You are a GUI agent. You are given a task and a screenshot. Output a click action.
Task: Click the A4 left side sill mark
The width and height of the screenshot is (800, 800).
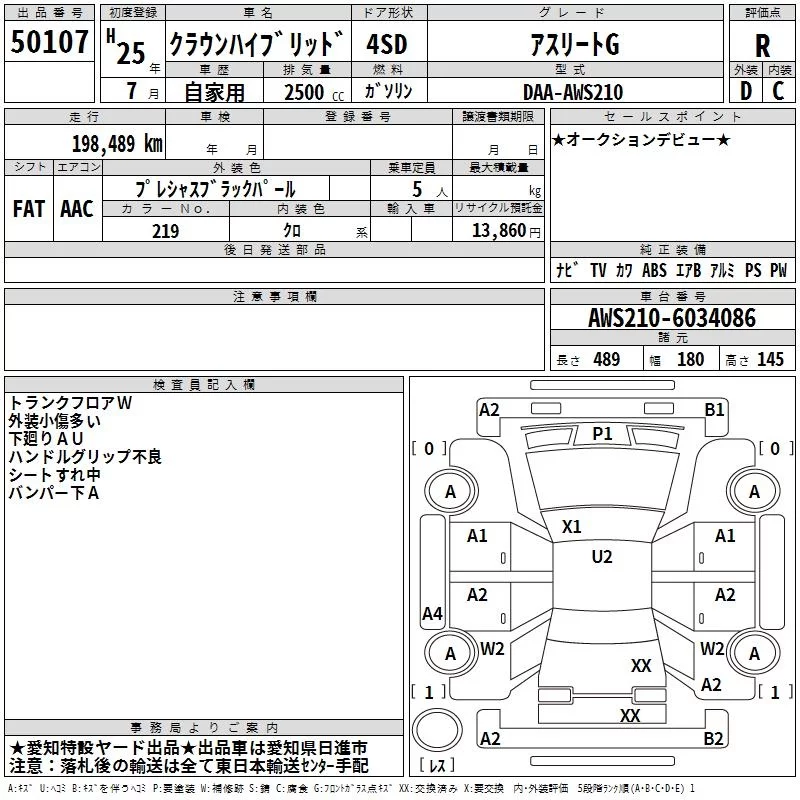[432, 613]
